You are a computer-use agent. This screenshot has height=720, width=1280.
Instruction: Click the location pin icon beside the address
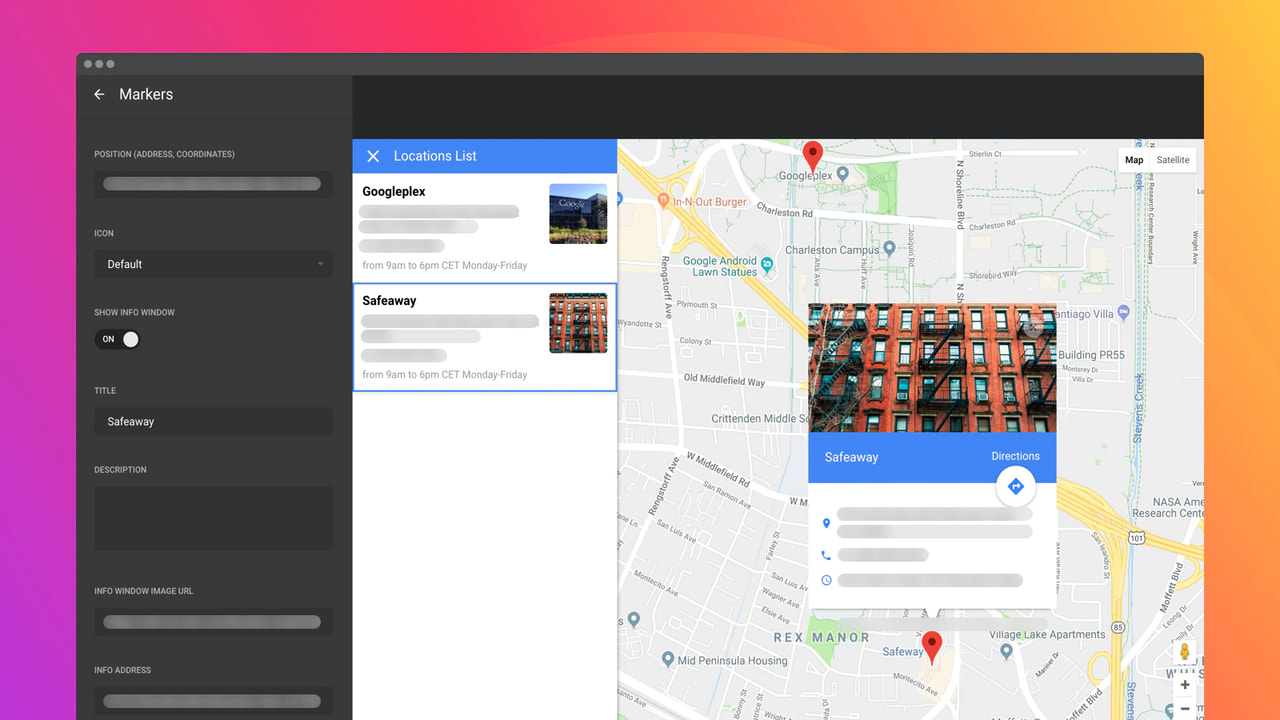coord(826,523)
